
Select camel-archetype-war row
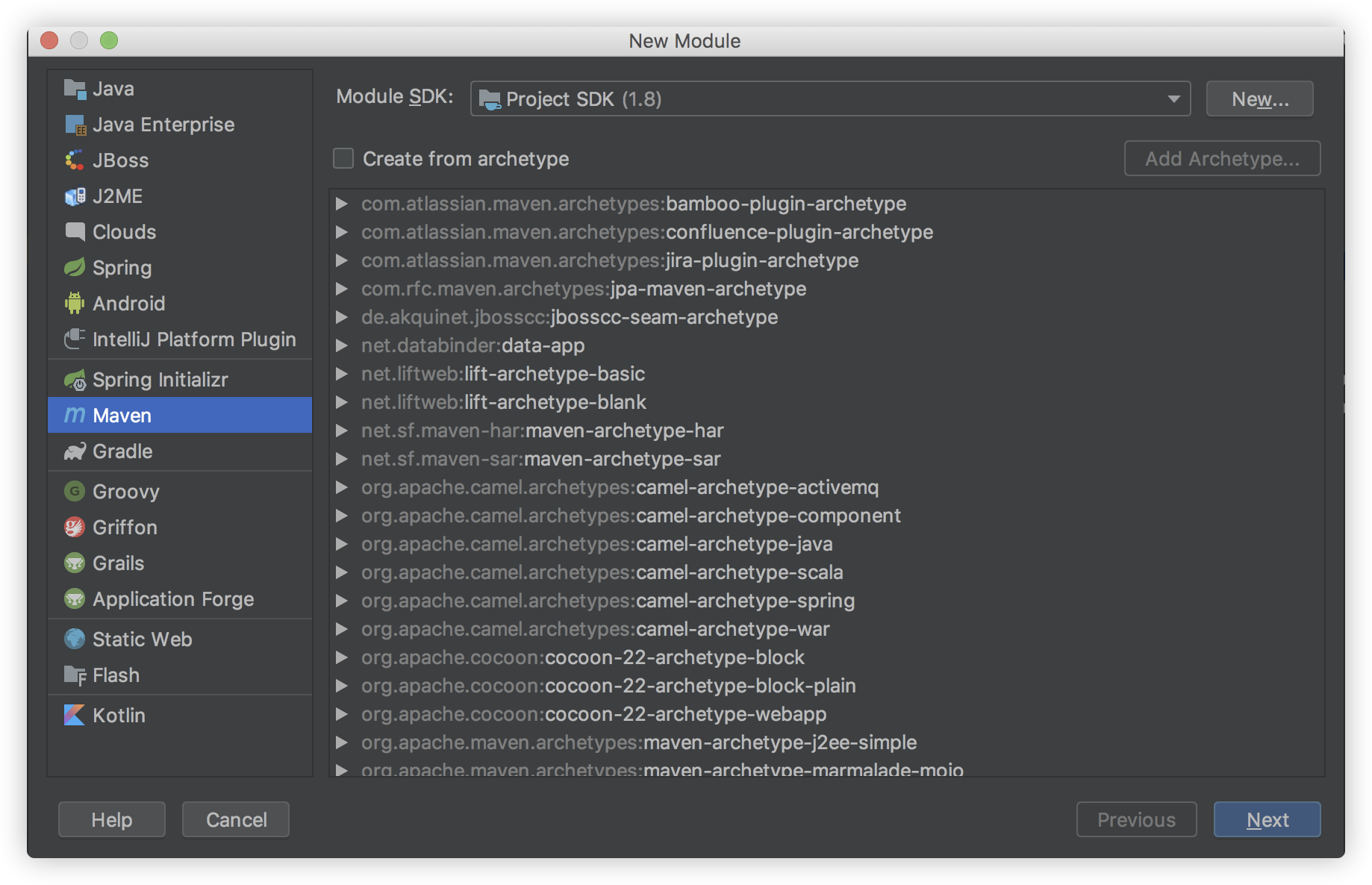[x=827, y=629]
